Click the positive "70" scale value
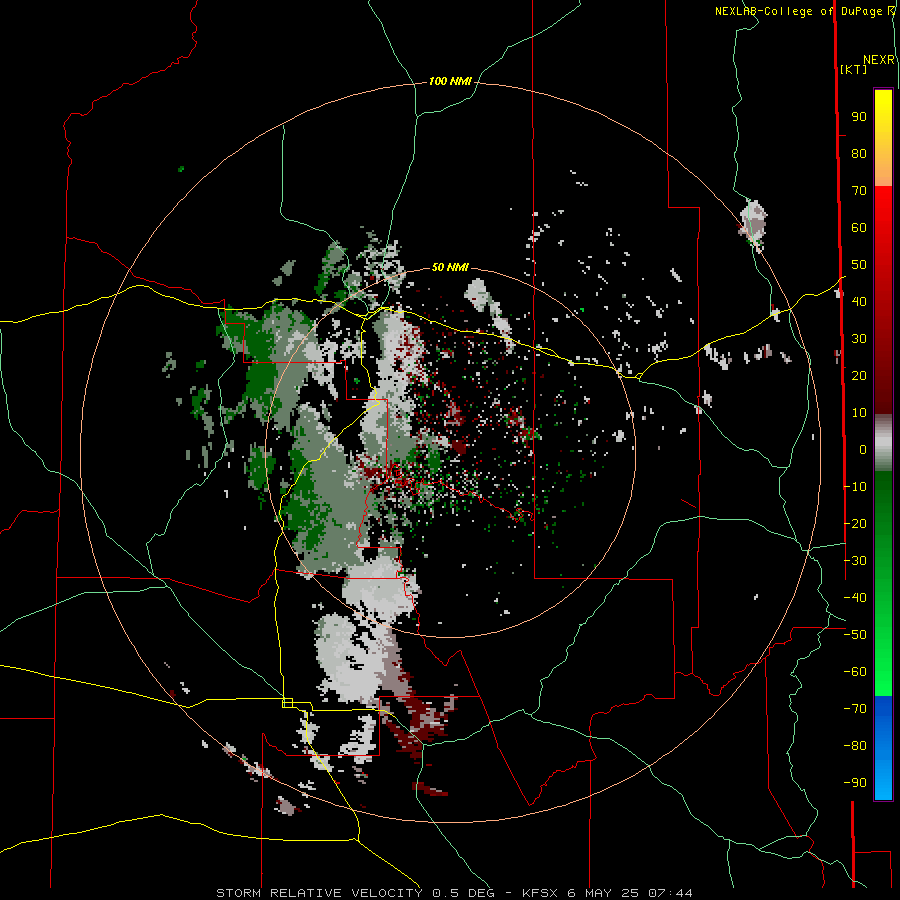This screenshot has height=900, width=900. pos(859,191)
